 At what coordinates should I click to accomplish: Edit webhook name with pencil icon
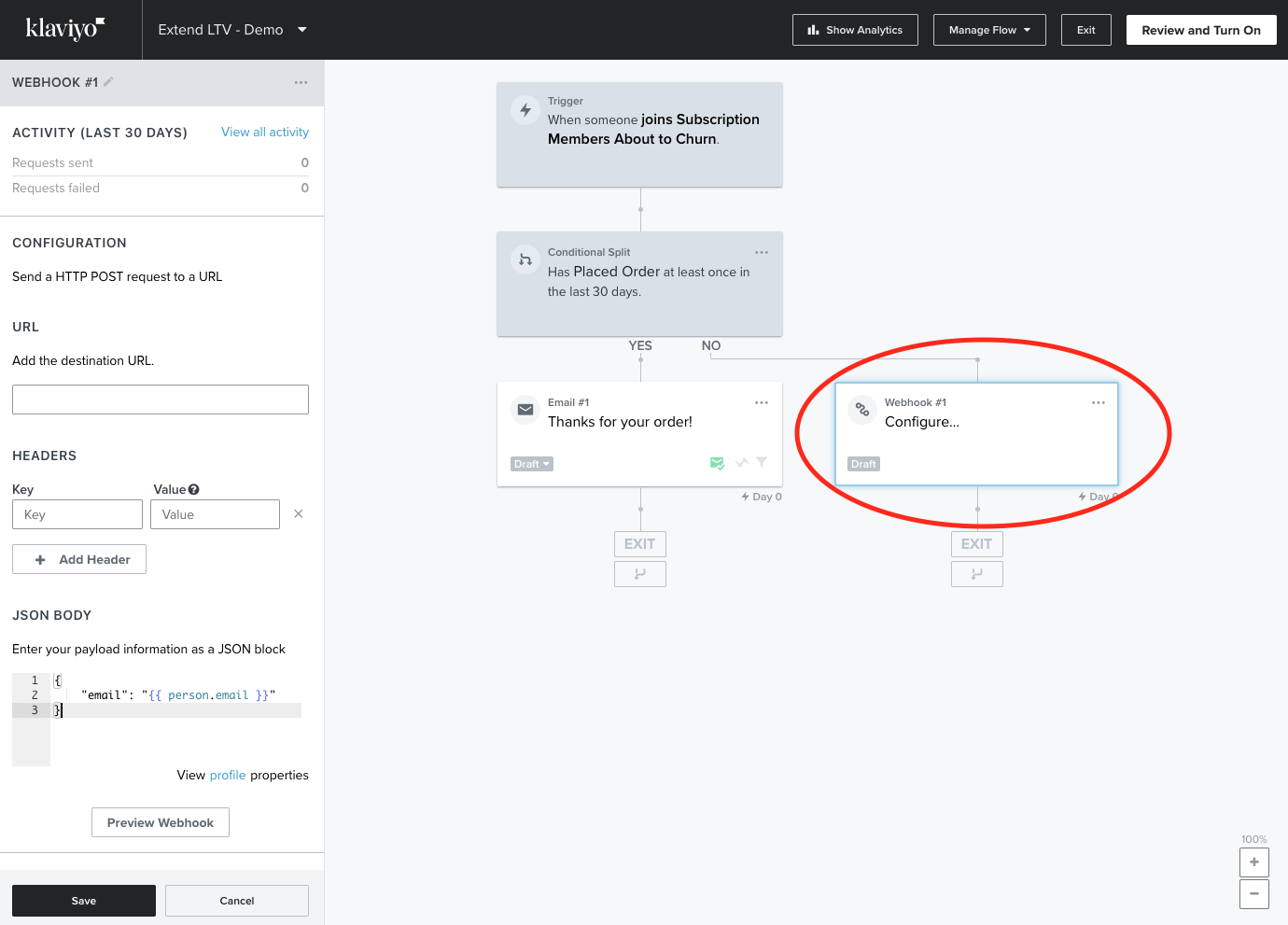tap(108, 82)
